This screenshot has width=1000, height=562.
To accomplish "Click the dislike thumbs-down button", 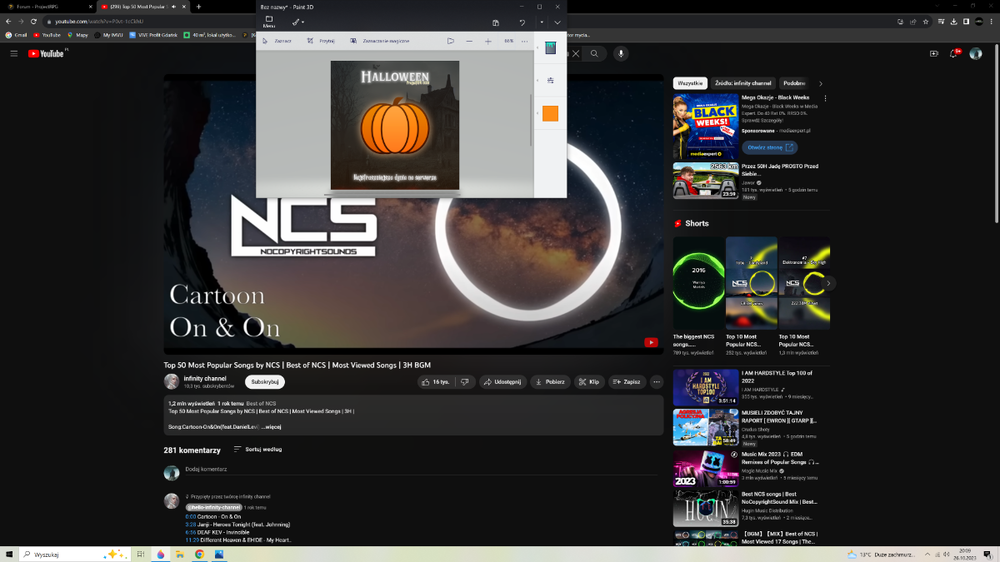I will 465,382.
